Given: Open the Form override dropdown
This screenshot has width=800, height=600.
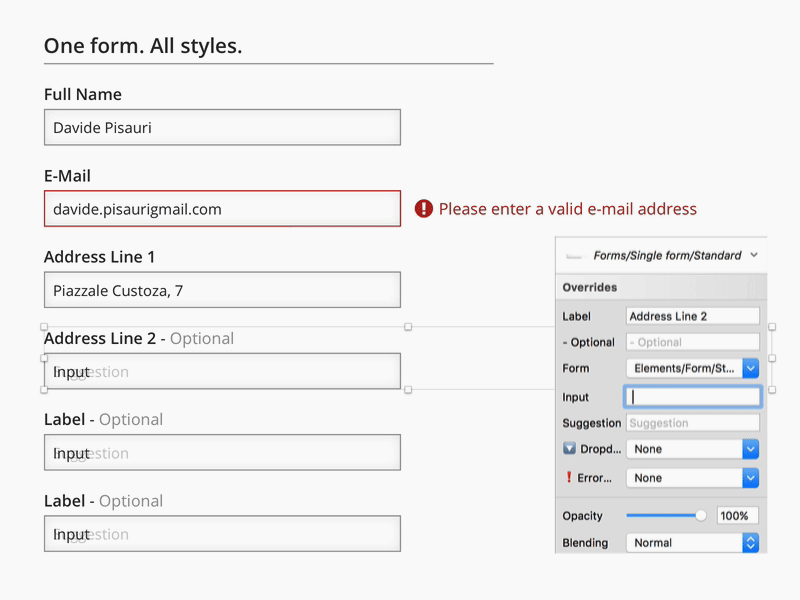Looking at the screenshot, I should tap(692, 368).
